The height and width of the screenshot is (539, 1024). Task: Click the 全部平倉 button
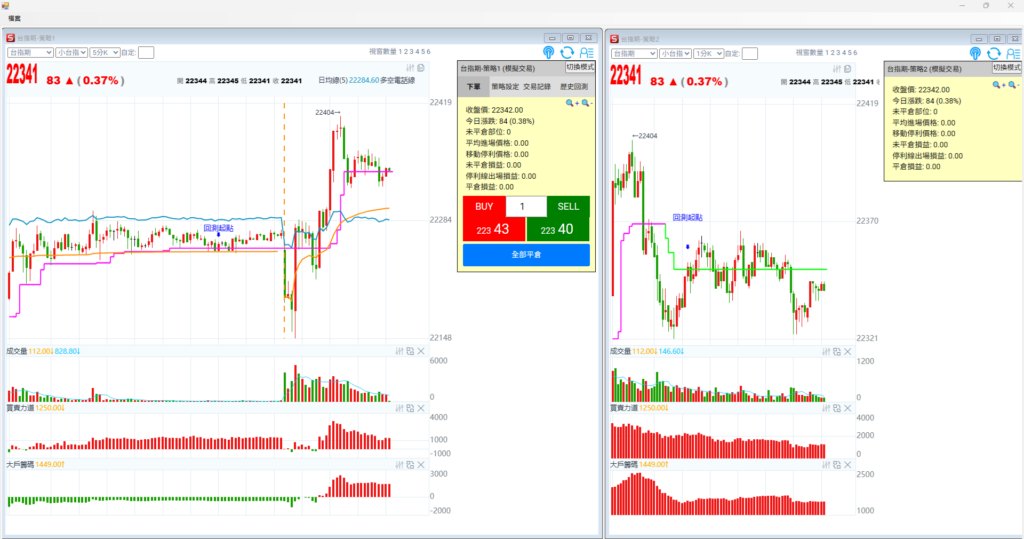(x=526, y=255)
